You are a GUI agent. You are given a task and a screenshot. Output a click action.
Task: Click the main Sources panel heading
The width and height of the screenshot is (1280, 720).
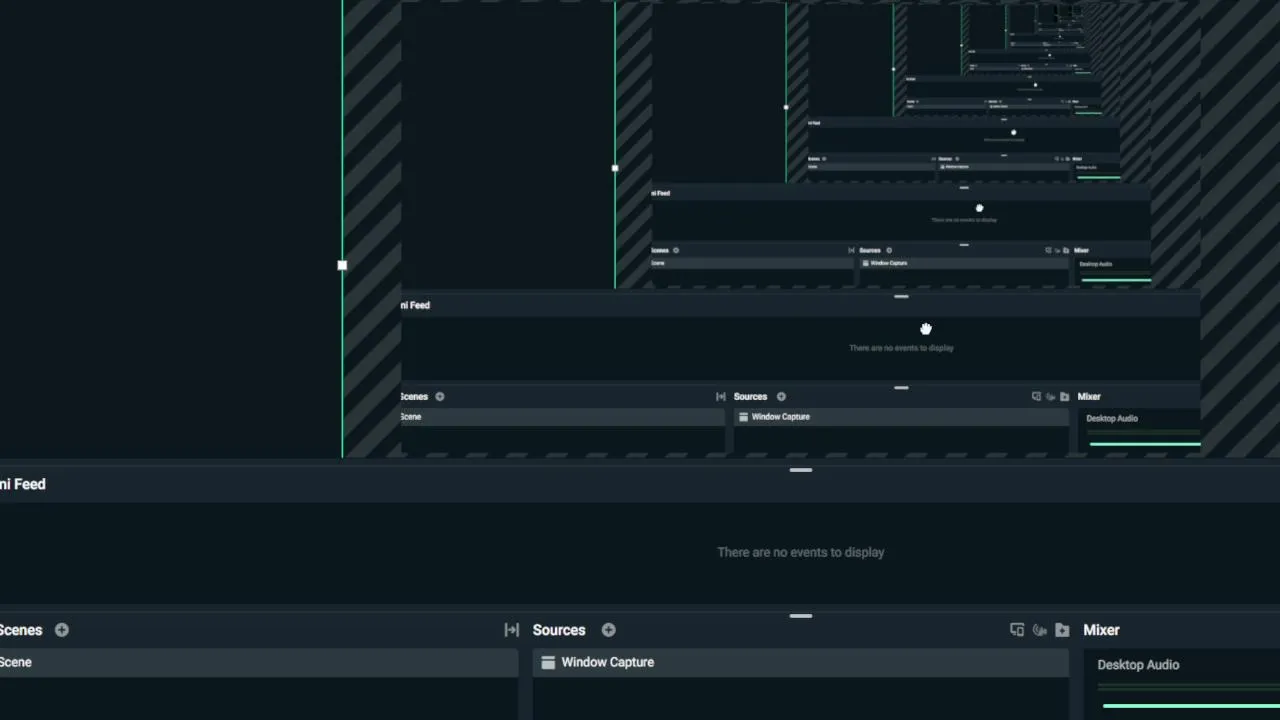pyautogui.click(x=559, y=630)
